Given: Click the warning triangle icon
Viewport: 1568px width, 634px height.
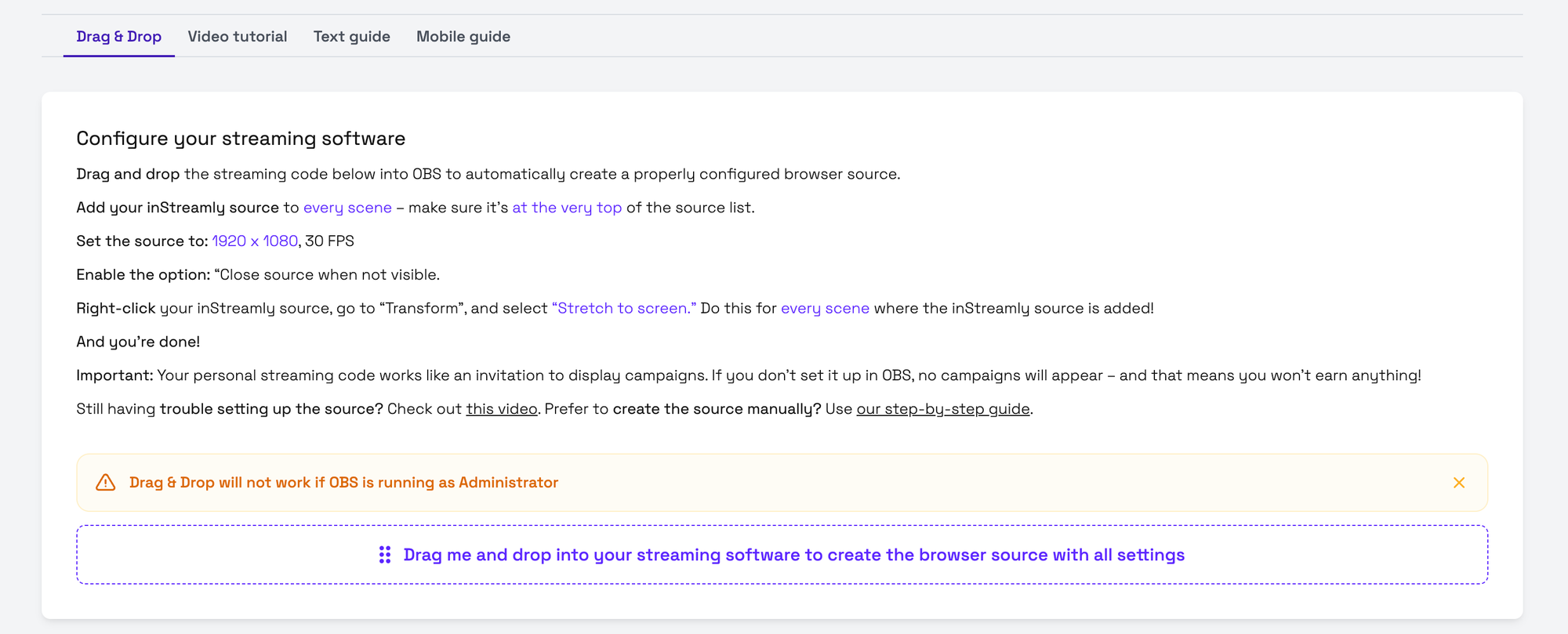Looking at the screenshot, I should pos(106,483).
